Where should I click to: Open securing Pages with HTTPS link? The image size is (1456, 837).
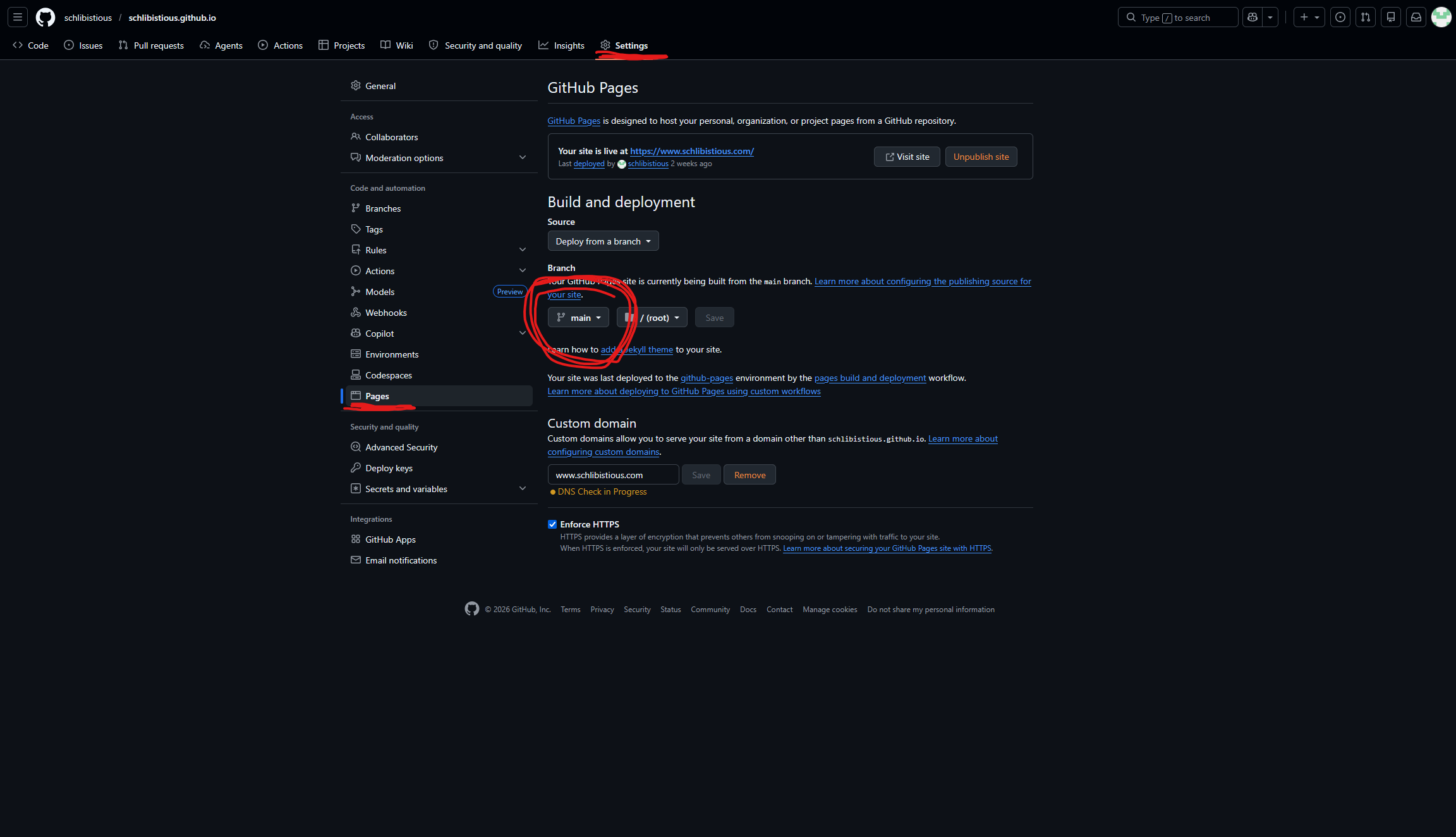[887, 548]
